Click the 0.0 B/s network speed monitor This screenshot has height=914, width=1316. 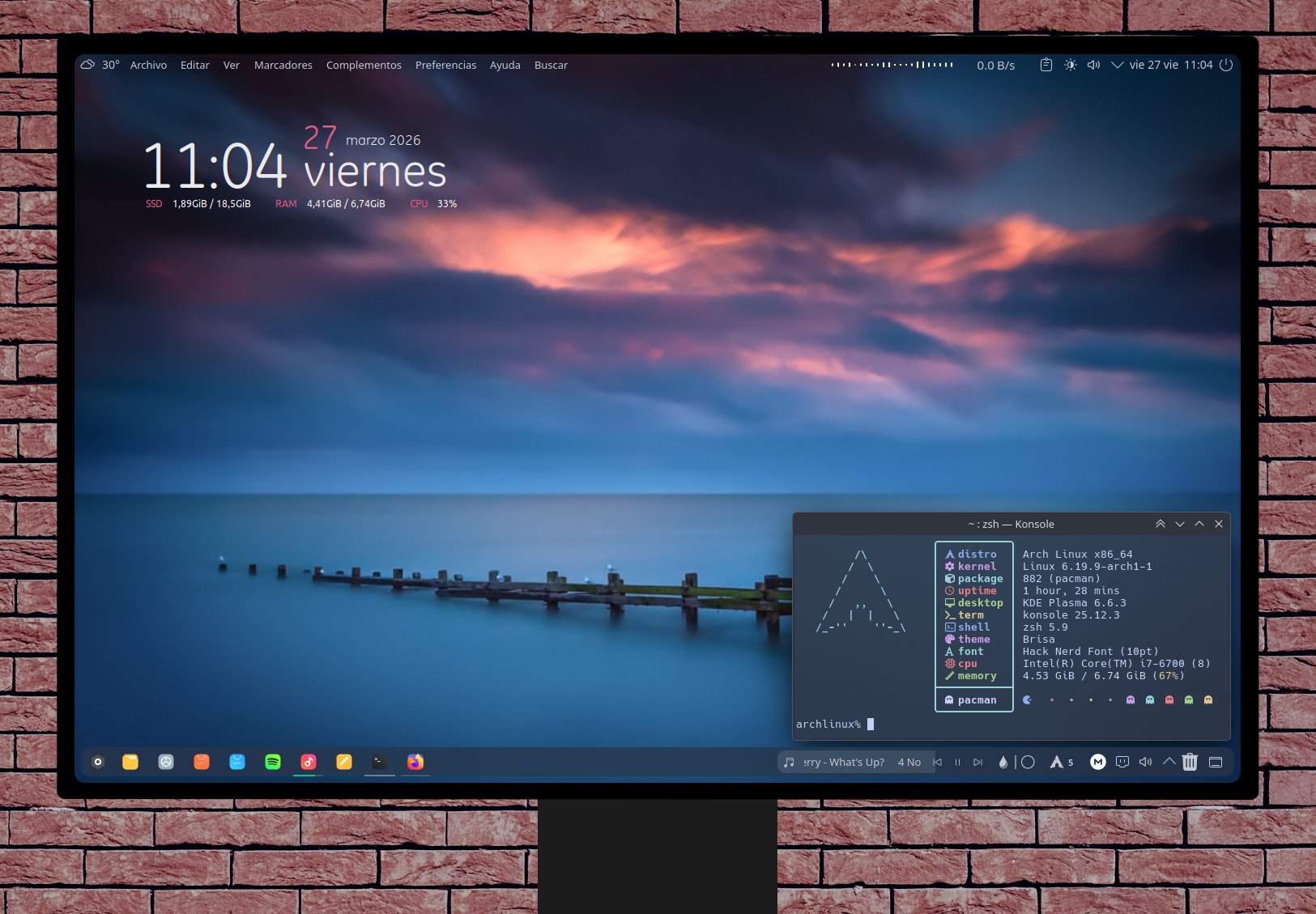point(995,65)
